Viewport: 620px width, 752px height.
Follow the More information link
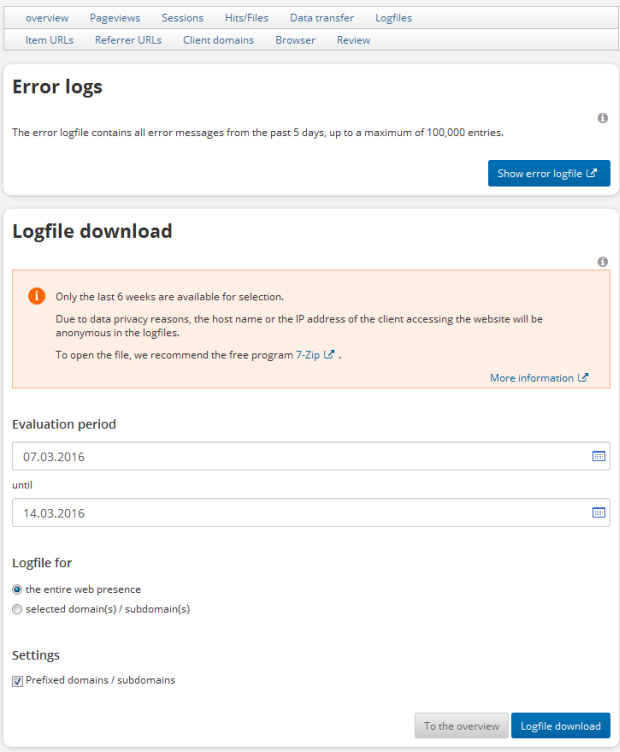pos(538,378)
